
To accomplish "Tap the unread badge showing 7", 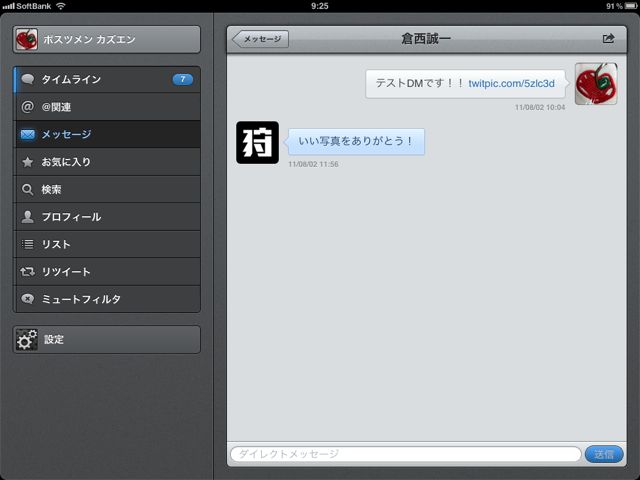I will point(182,79).
